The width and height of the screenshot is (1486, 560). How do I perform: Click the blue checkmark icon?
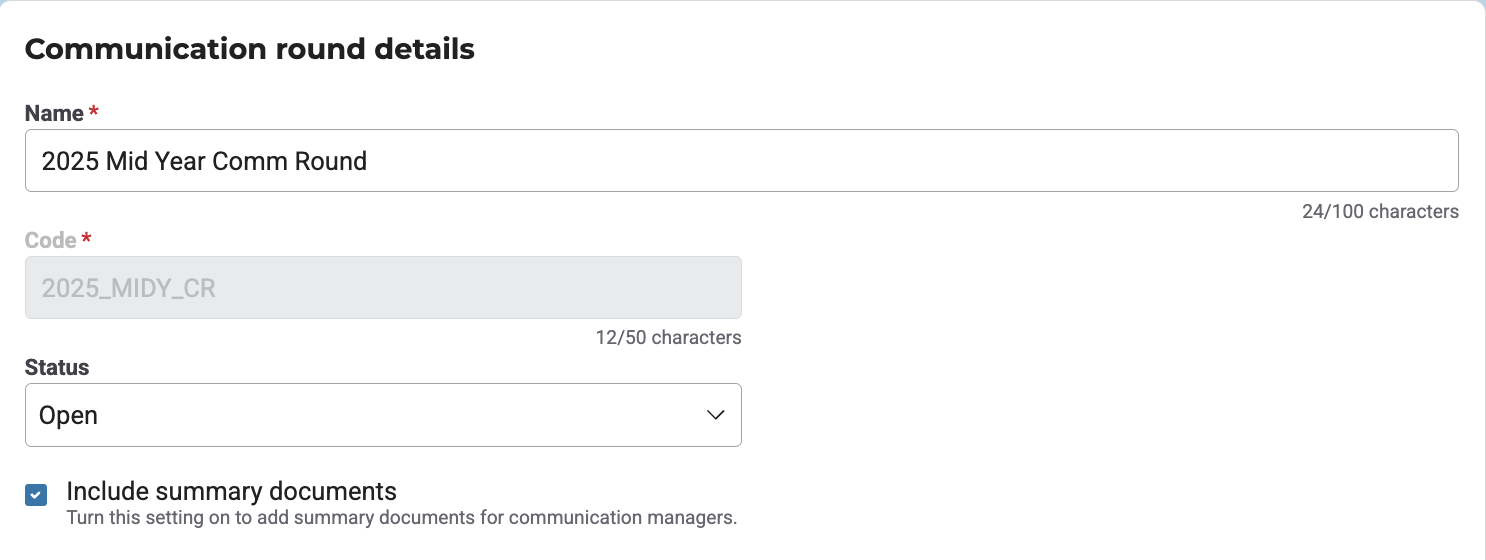(36, 495)
